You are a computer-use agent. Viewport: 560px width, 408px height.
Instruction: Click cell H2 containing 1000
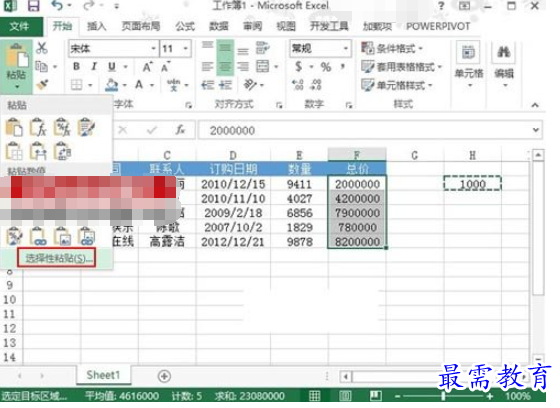click(472, 184)
